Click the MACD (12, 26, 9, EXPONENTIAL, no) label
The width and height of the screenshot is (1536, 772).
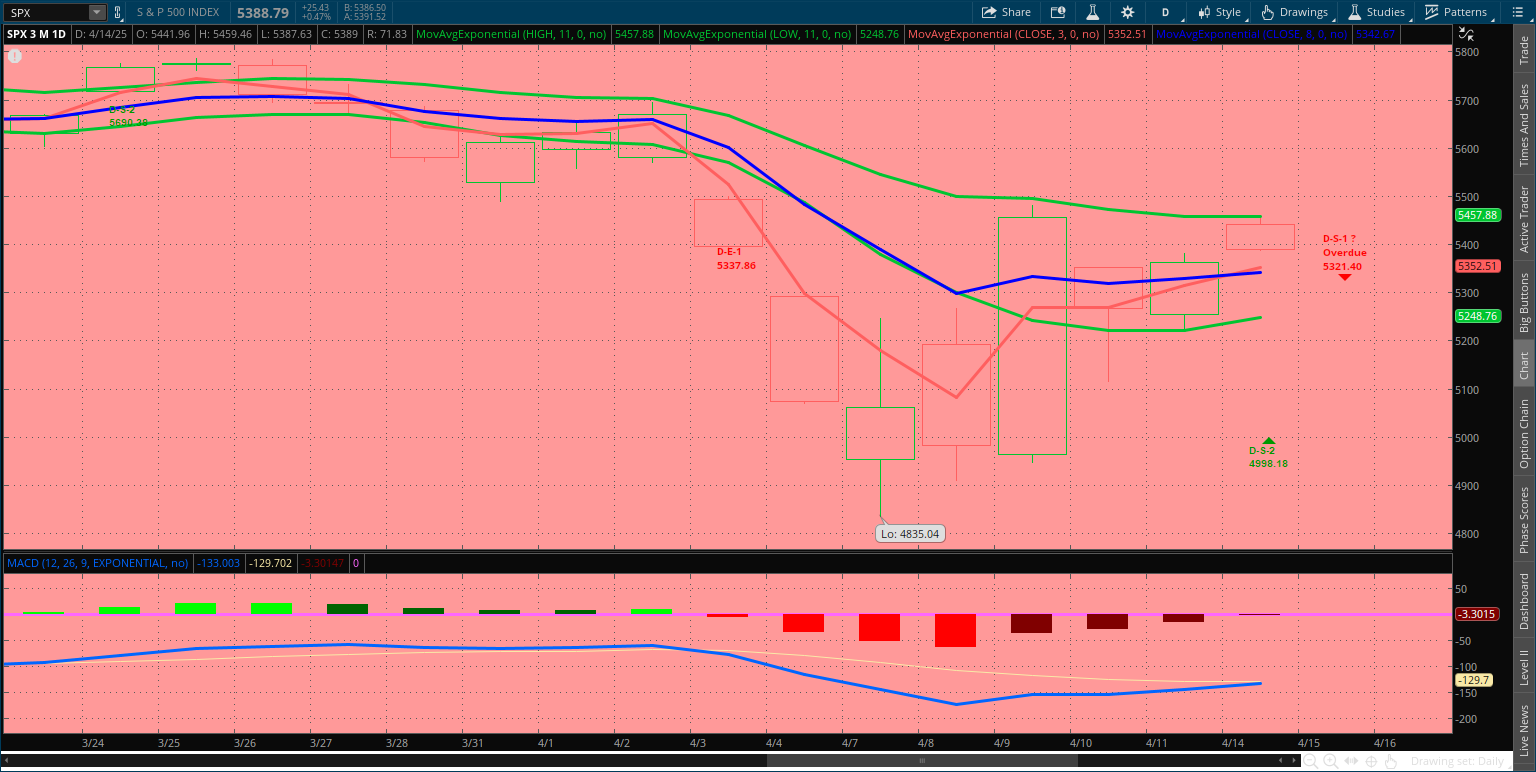(97, 563)
